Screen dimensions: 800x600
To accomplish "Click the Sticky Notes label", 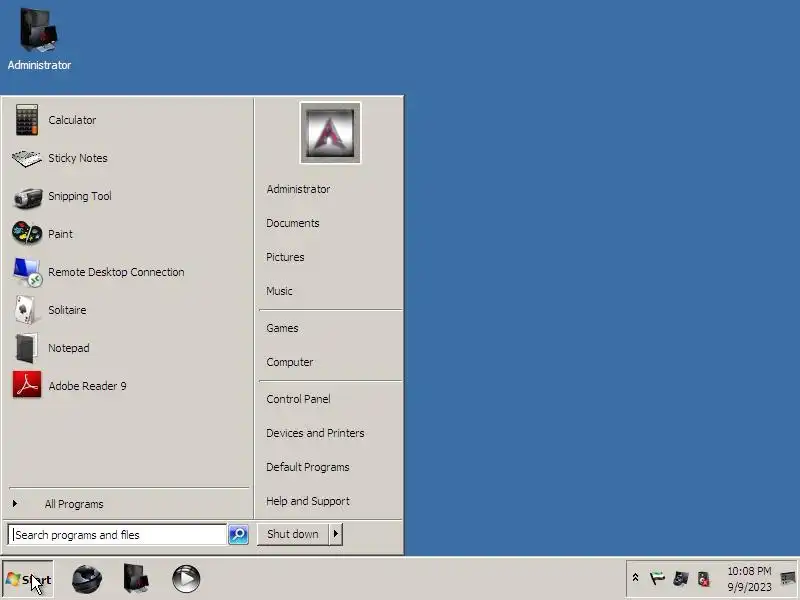I will (78, 158).
